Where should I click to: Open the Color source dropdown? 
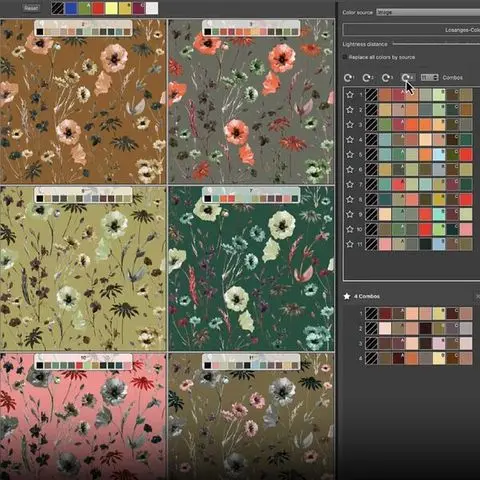pyautogui.click(x=428, y=12)
